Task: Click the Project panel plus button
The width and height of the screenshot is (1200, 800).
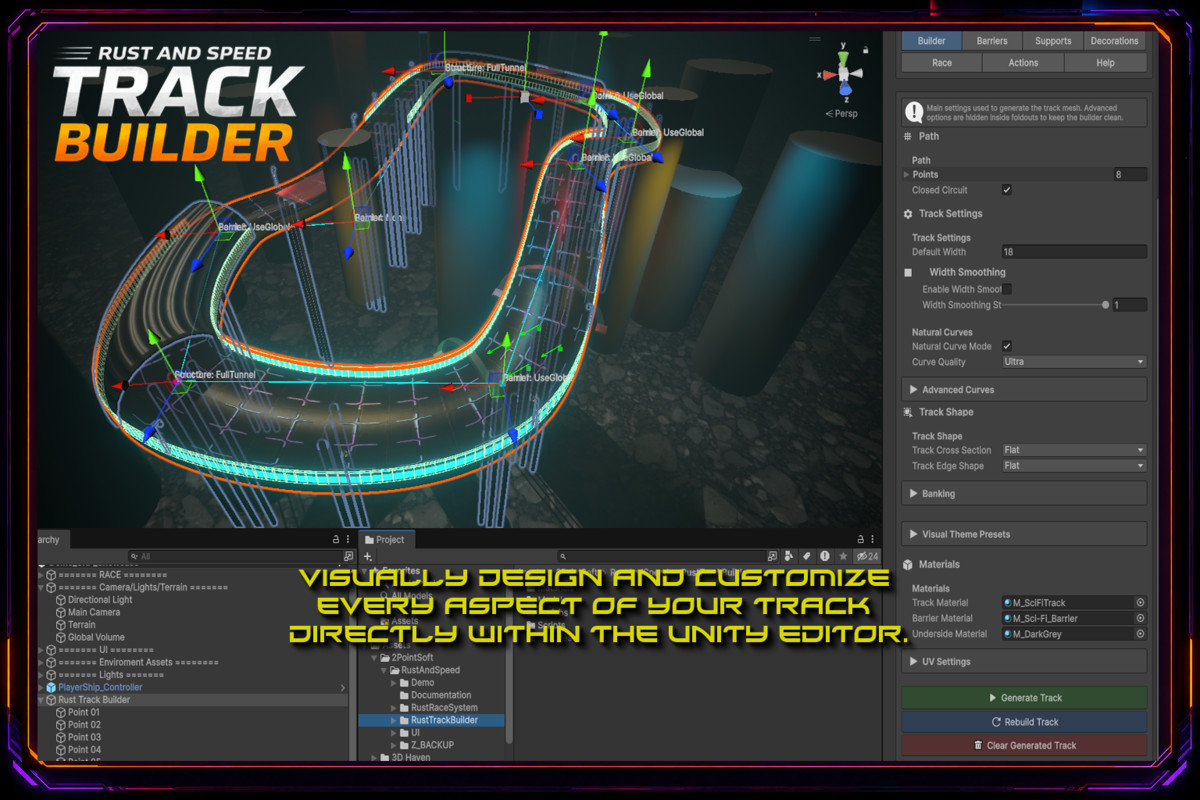Action: (368, 556)
